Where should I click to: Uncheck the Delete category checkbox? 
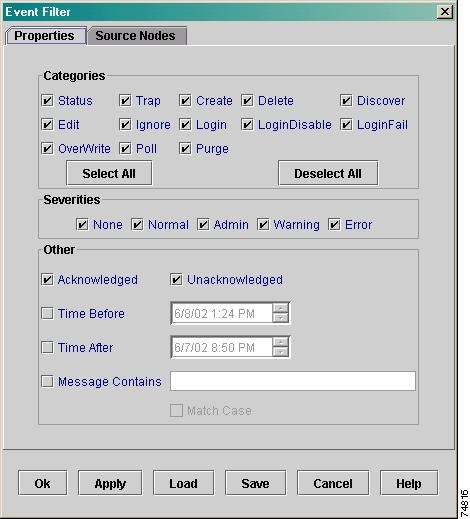click(x=247, y=100)
